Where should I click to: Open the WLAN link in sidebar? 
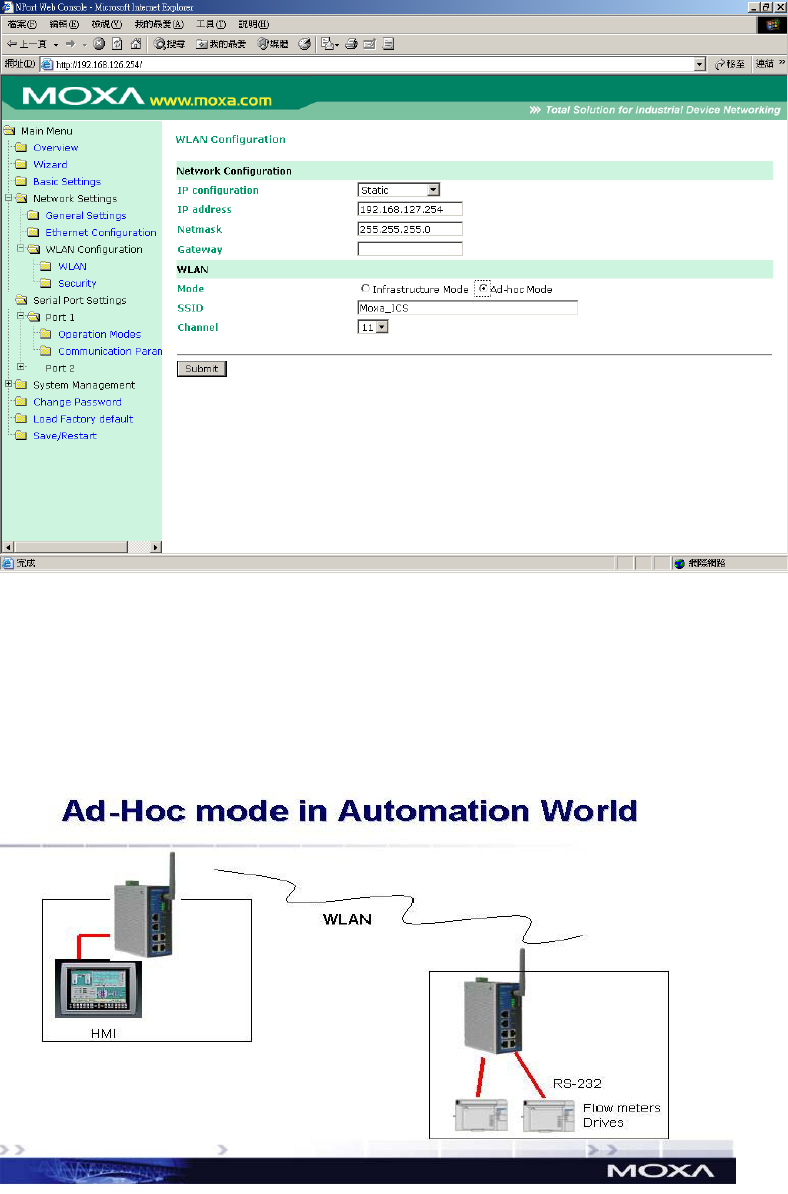click(72, 267)
